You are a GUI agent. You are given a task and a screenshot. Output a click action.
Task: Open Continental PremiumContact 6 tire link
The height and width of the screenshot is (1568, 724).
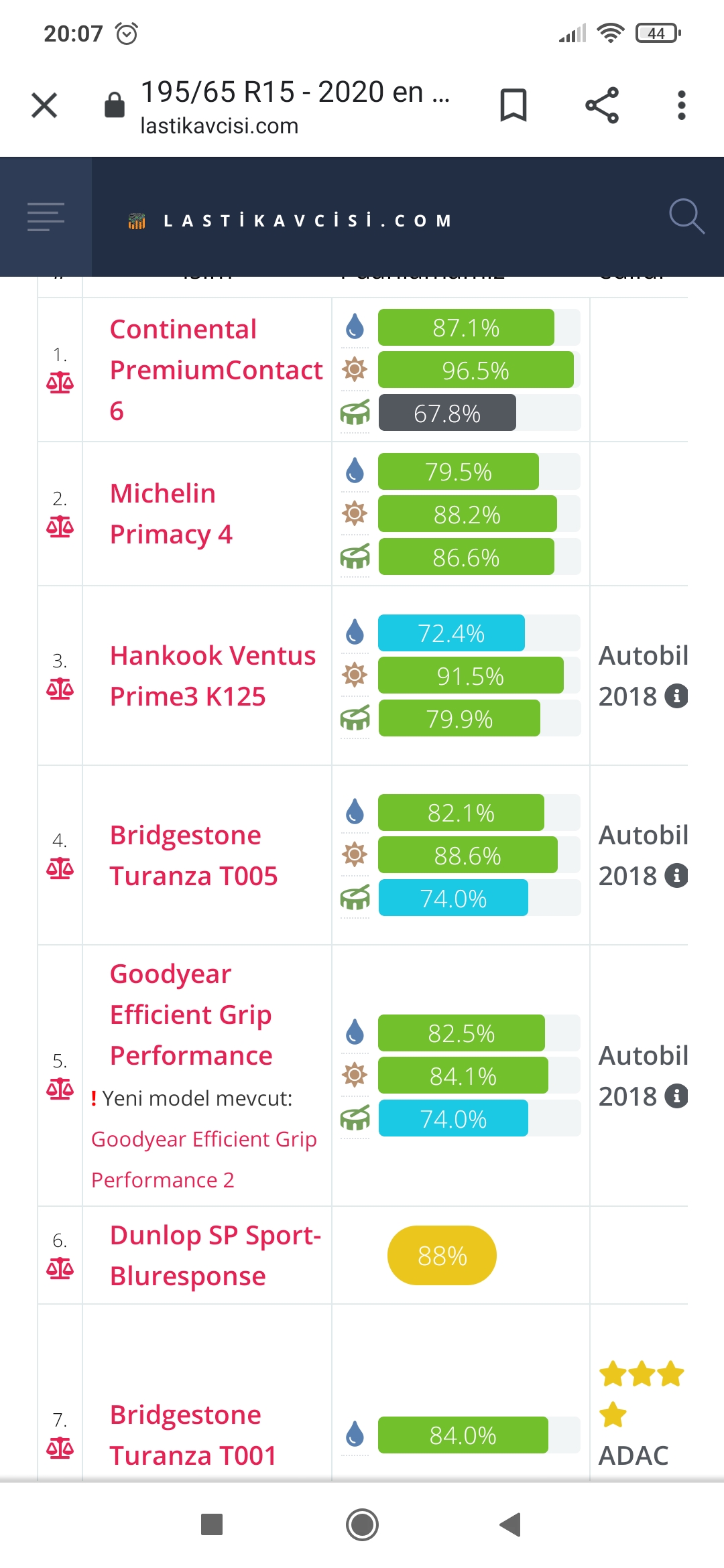(x=216, y=370)
